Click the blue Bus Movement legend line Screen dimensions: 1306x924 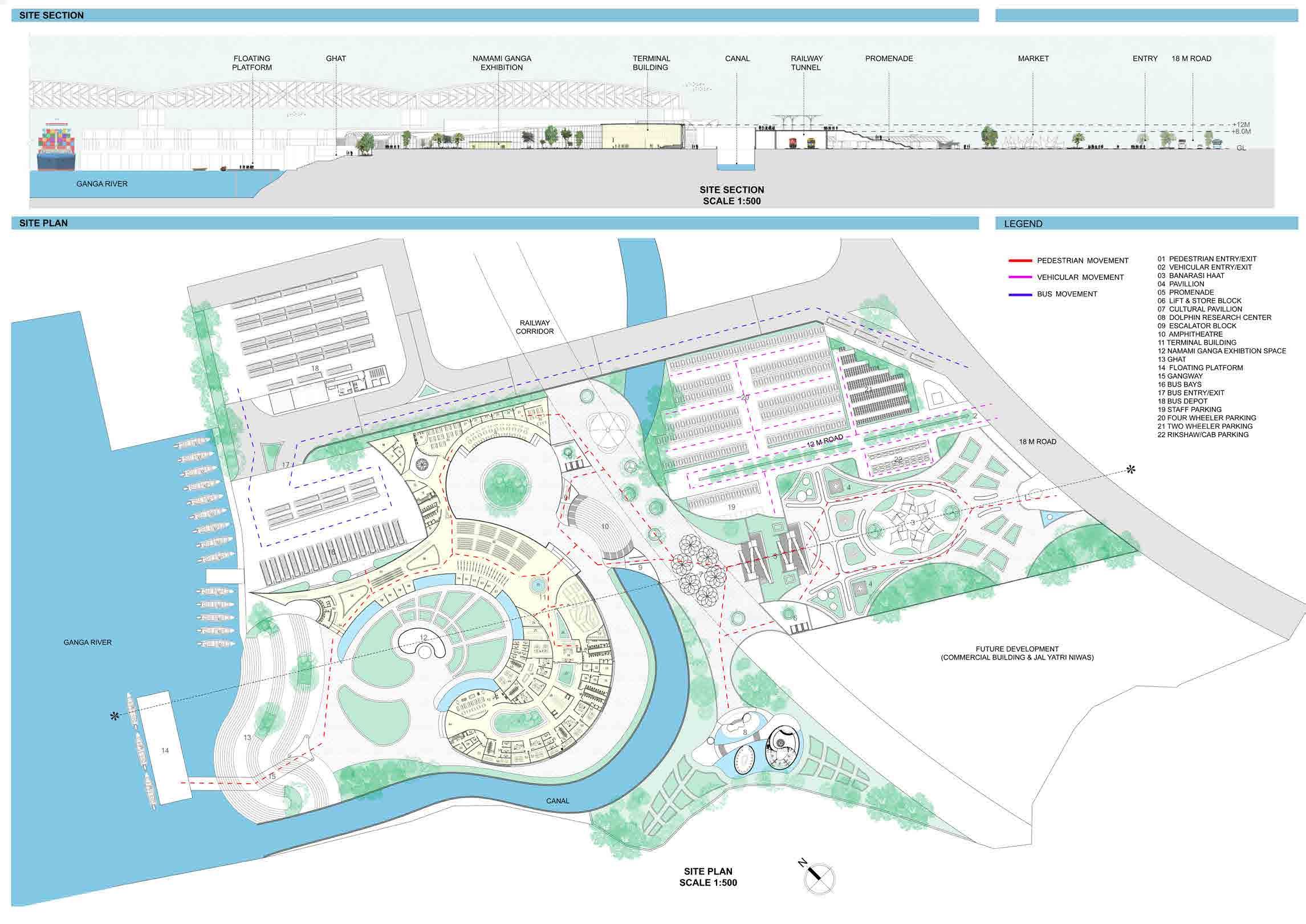1020,294
